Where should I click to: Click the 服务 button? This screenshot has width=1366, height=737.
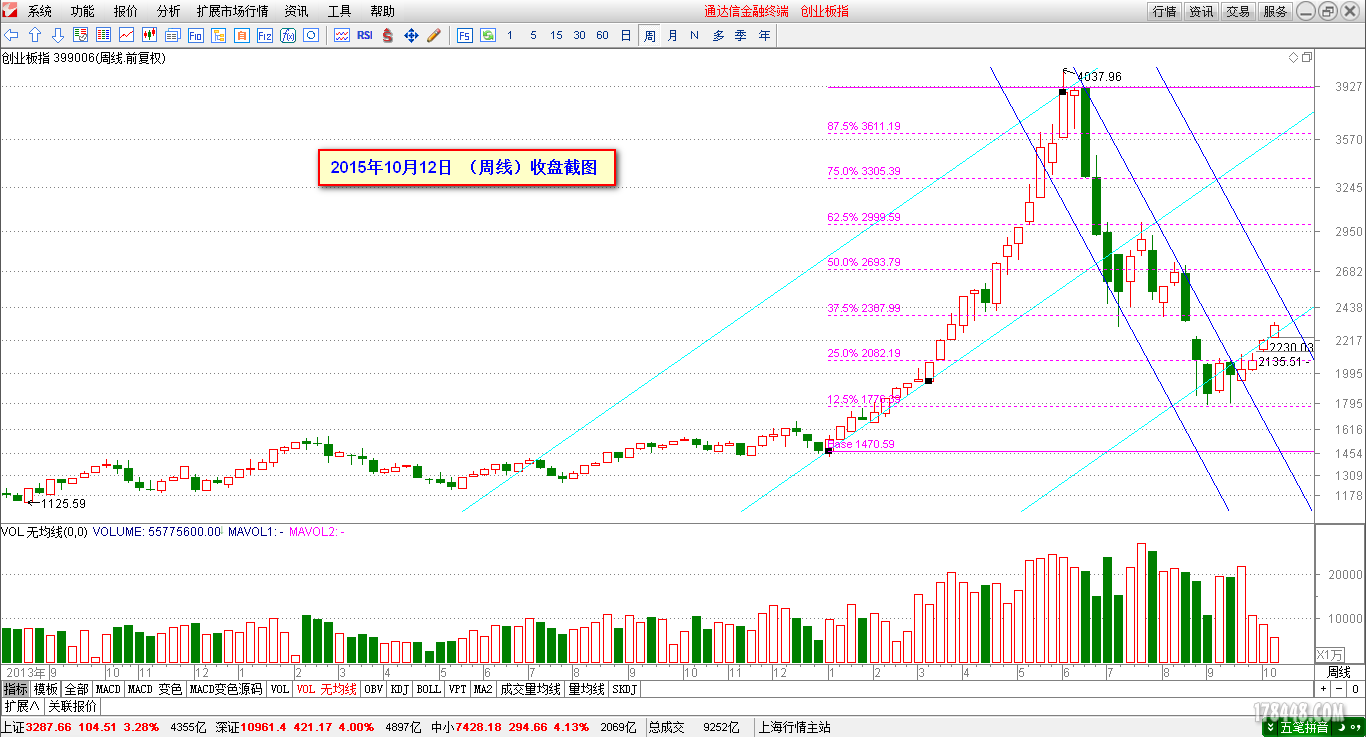point(1275,11)
